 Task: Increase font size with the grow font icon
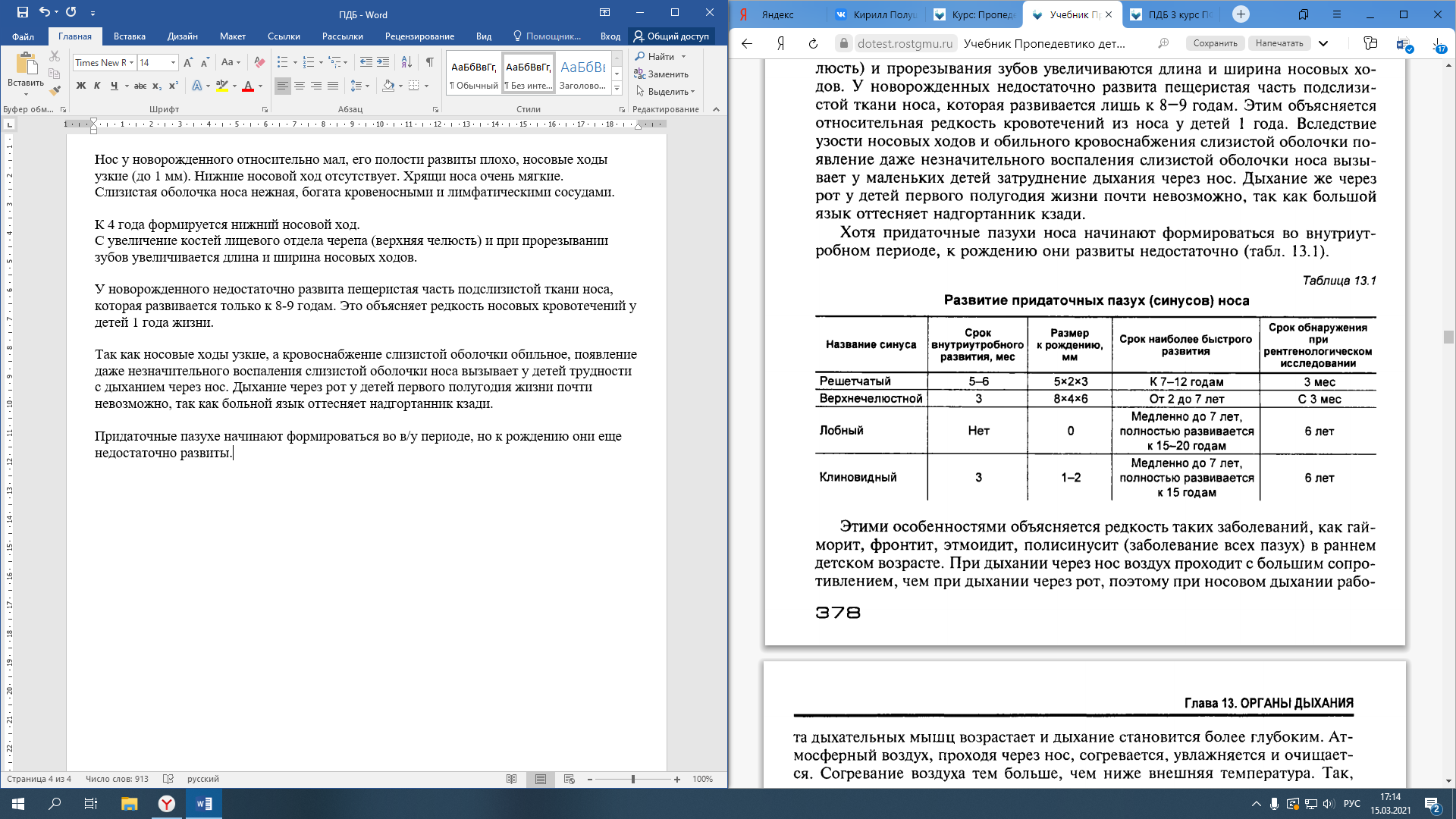[x=188, y=62]
